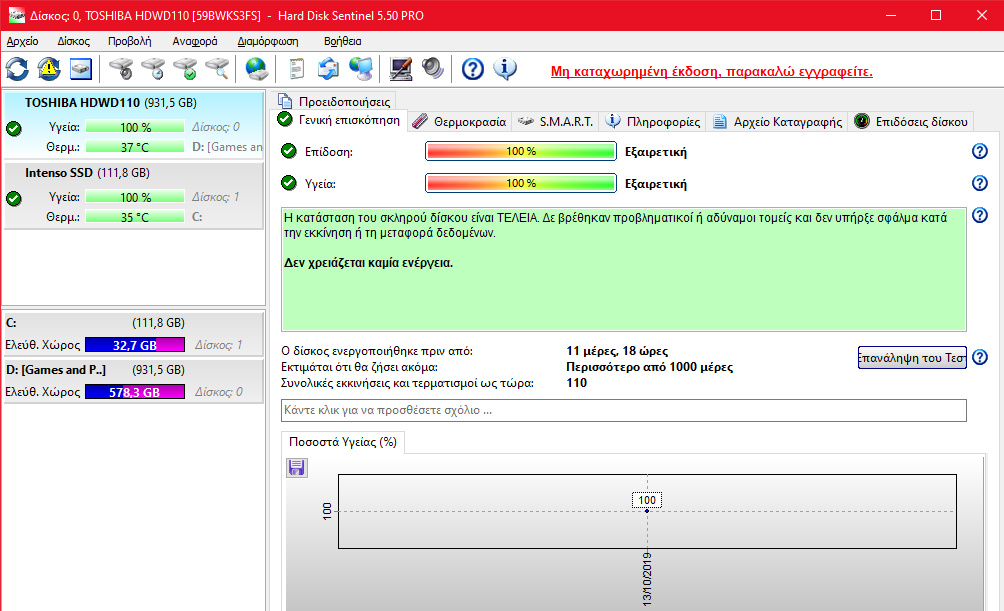Screen dimensions: 1004x611
Task: Click the Επίδοση 100 % performance bar
Action: [x=521, y=151]
